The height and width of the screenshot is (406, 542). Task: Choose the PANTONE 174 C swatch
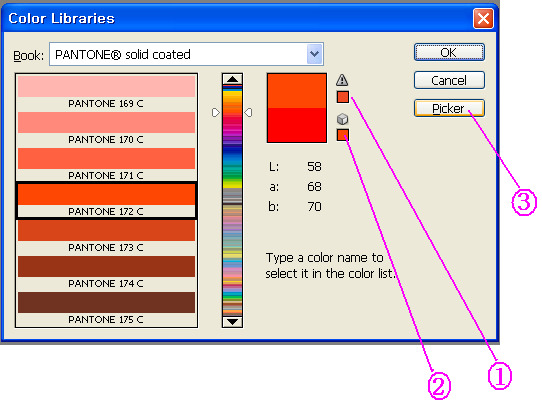(106, 272)
